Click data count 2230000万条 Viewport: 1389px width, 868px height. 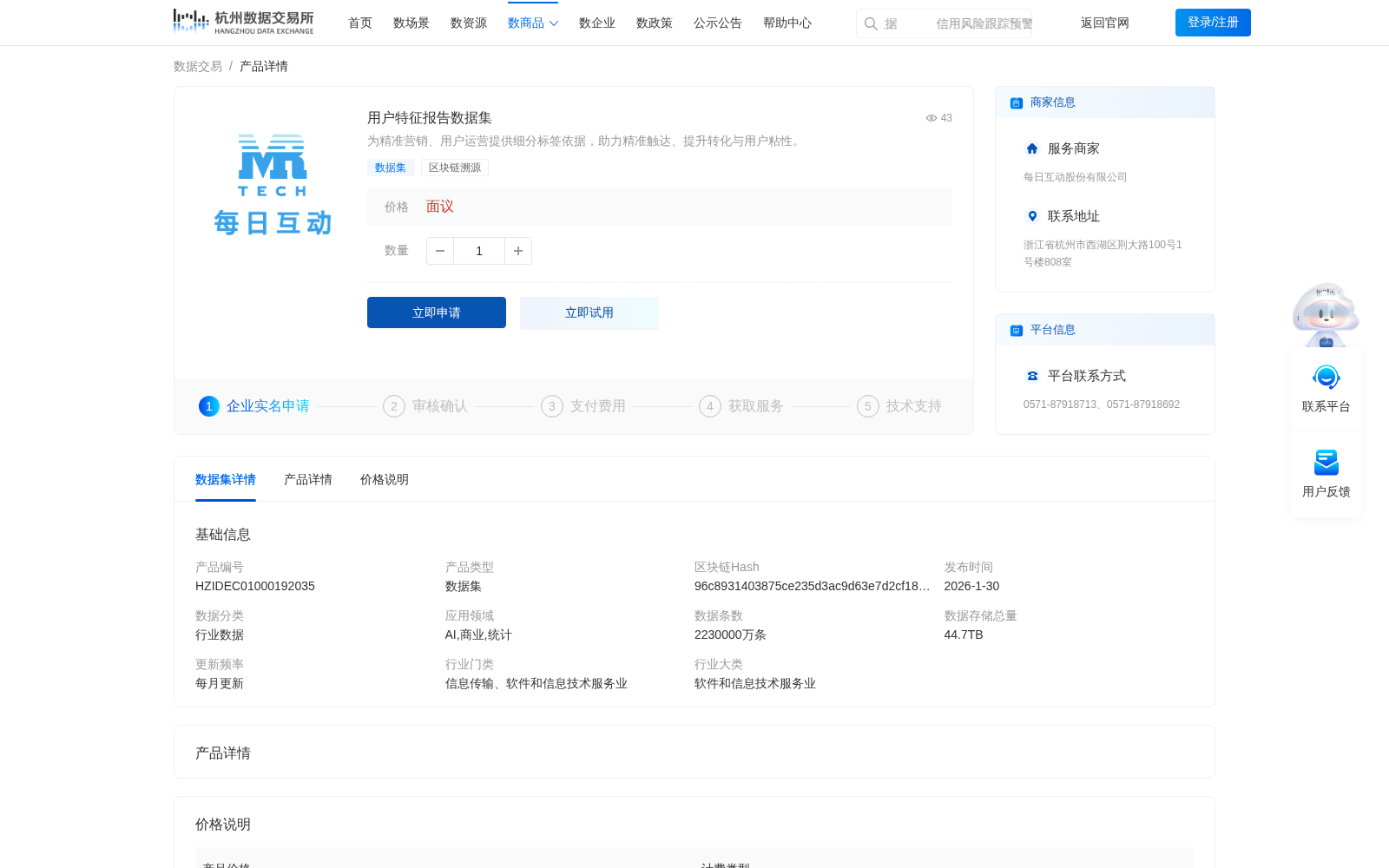[730, 635]
